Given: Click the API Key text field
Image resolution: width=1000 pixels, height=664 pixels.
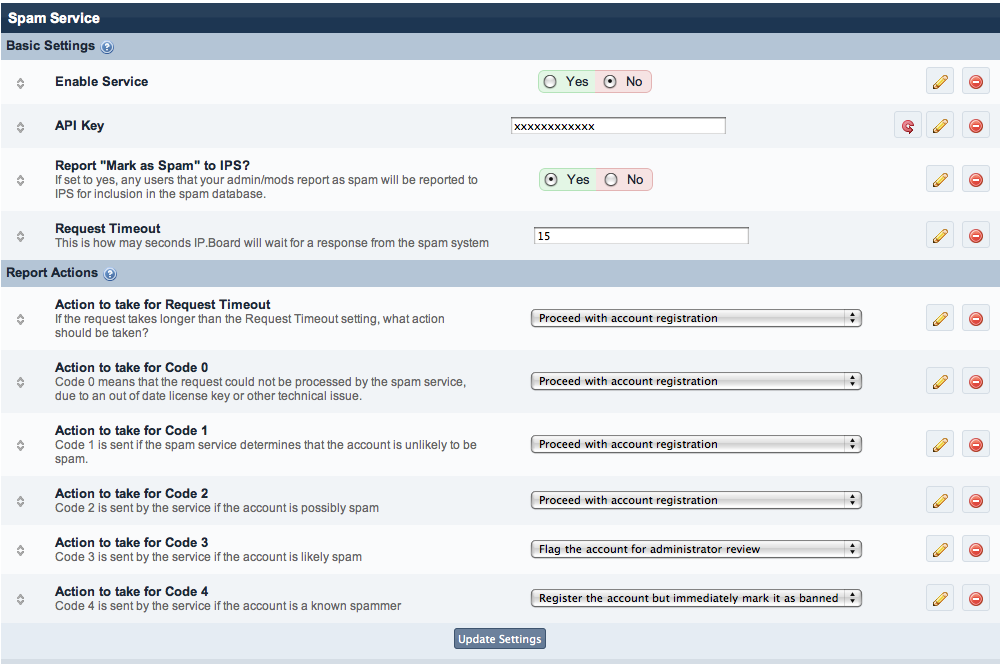Looking at the screenshot, I should coord(617,126).
